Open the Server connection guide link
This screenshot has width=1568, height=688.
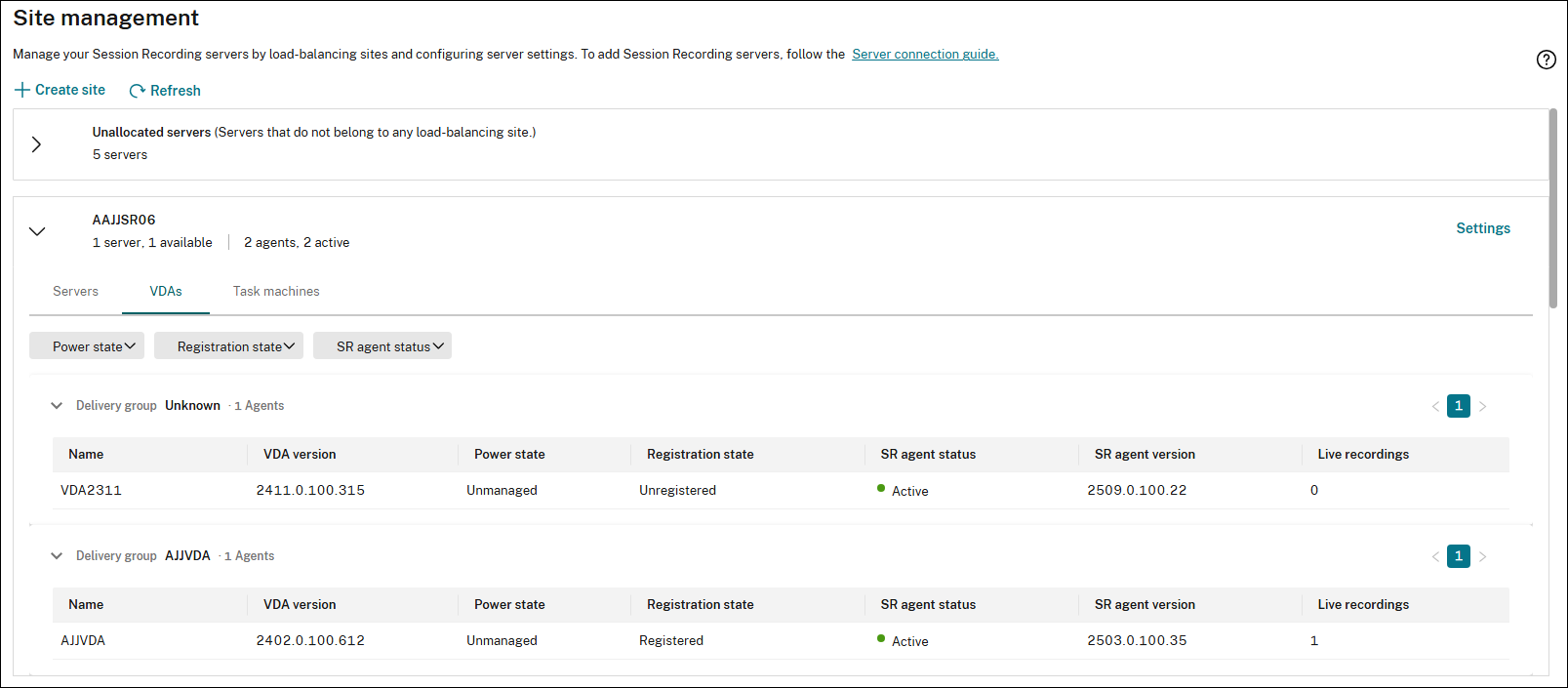(x=925, y=55)
